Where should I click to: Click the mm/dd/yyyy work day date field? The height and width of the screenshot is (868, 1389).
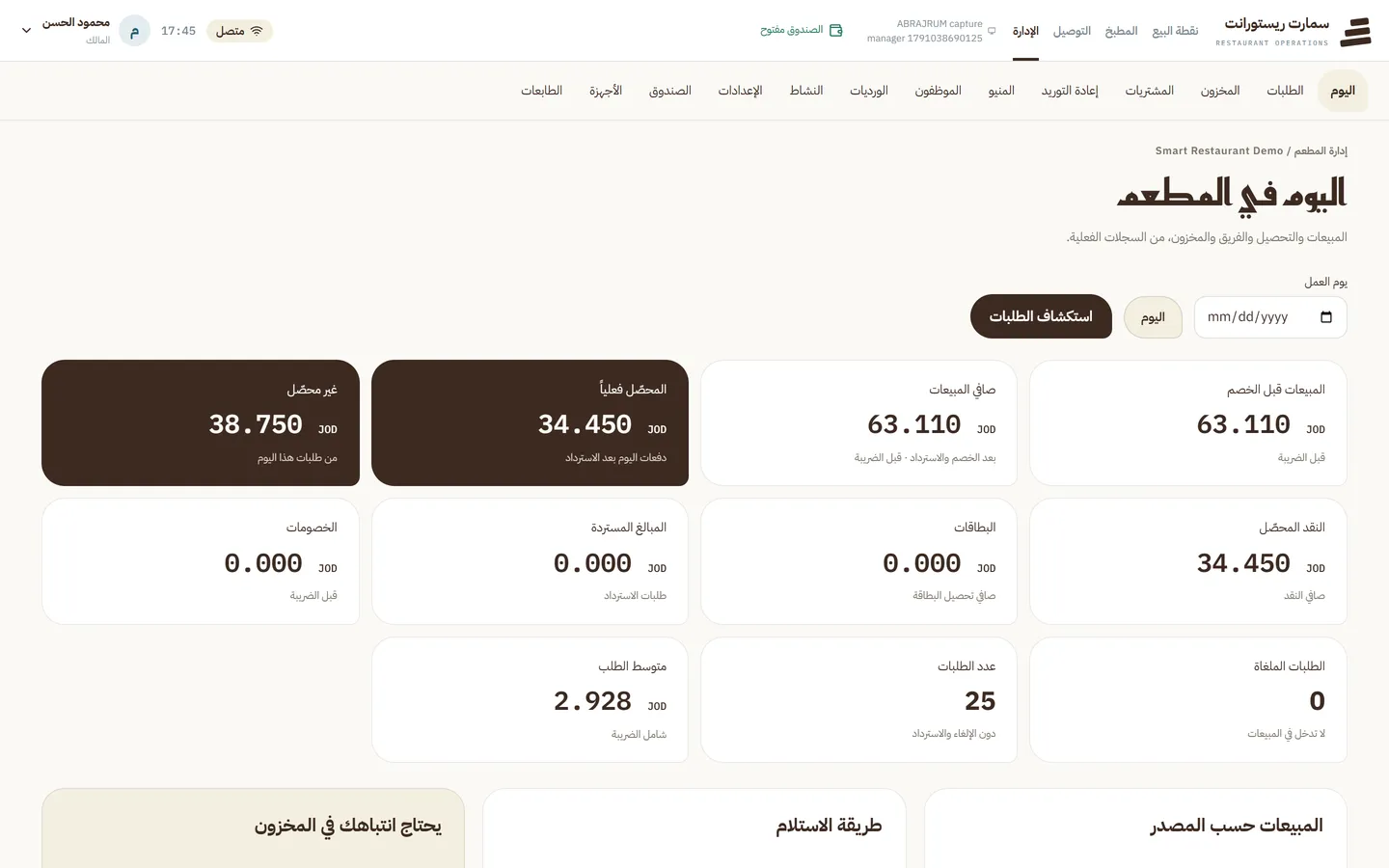pos(1270,317)
